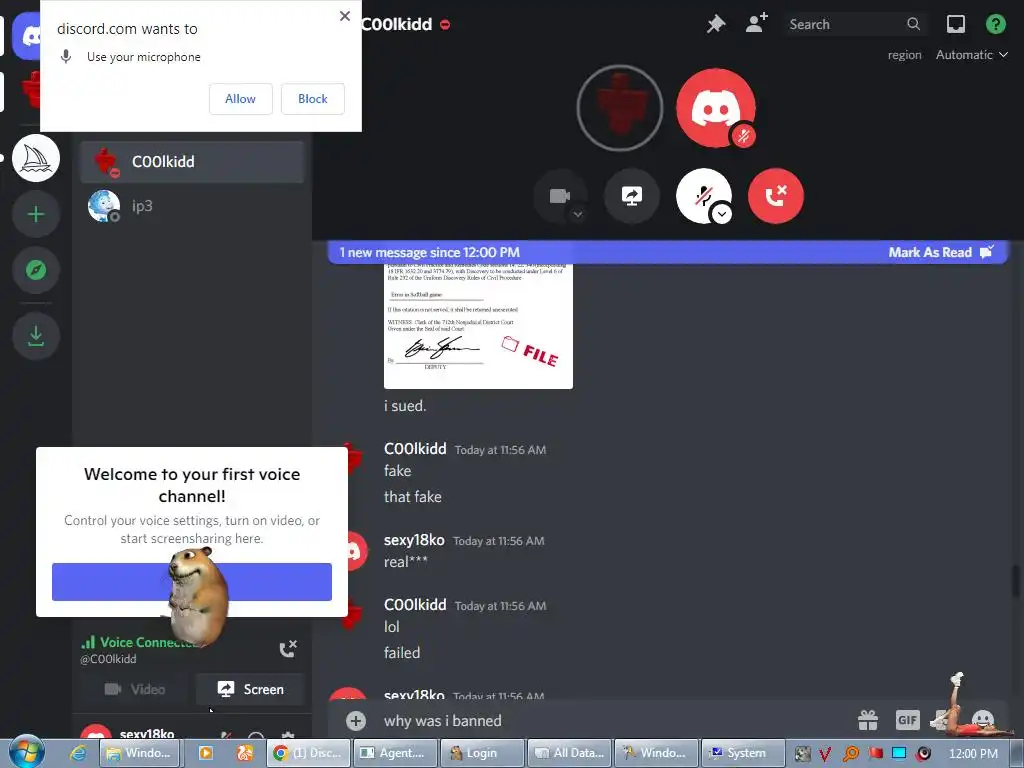
Task: Dismiss voice channel welcome with blue button
Action: point(192,581)
